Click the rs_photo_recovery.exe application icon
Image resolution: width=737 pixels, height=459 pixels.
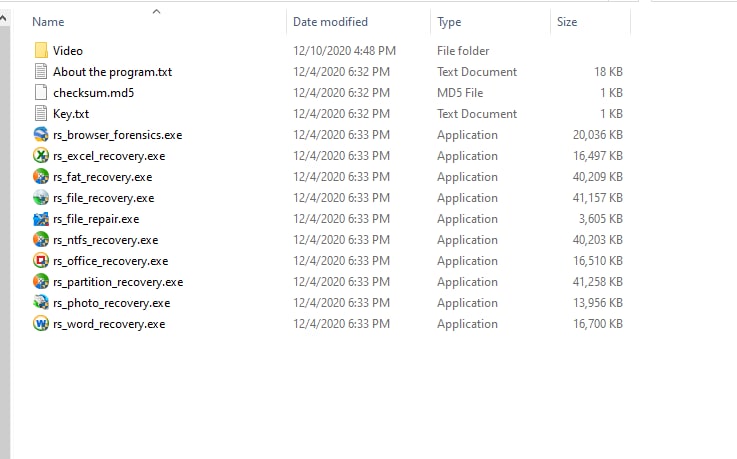(41, 303)
